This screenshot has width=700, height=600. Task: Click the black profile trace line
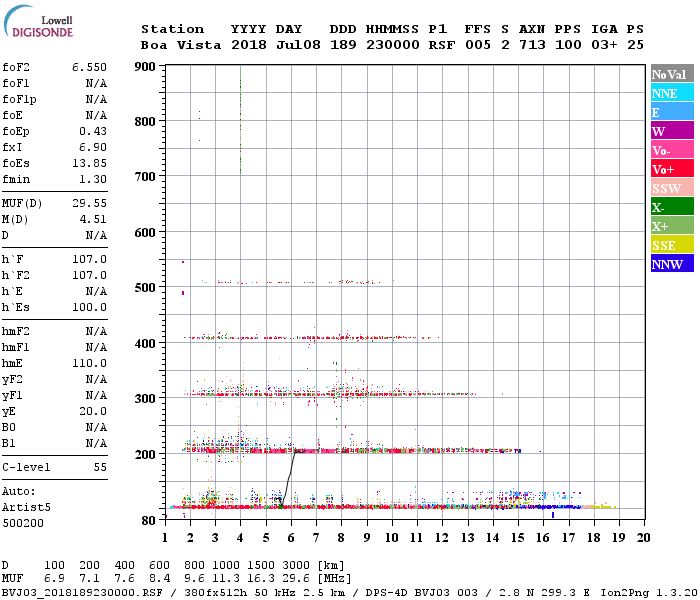click(289, 480)
